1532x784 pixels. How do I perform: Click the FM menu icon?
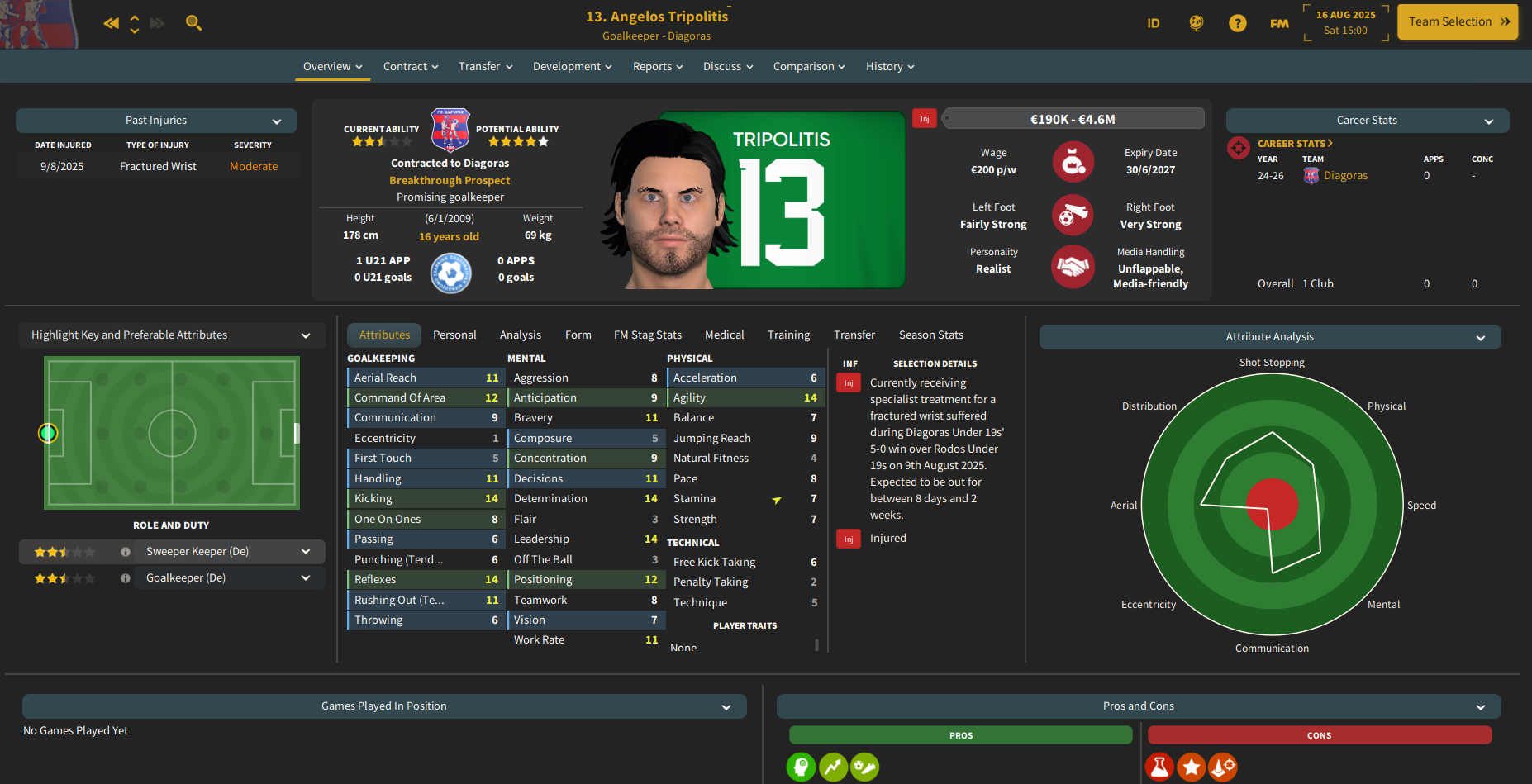[x=1279, y=23]
